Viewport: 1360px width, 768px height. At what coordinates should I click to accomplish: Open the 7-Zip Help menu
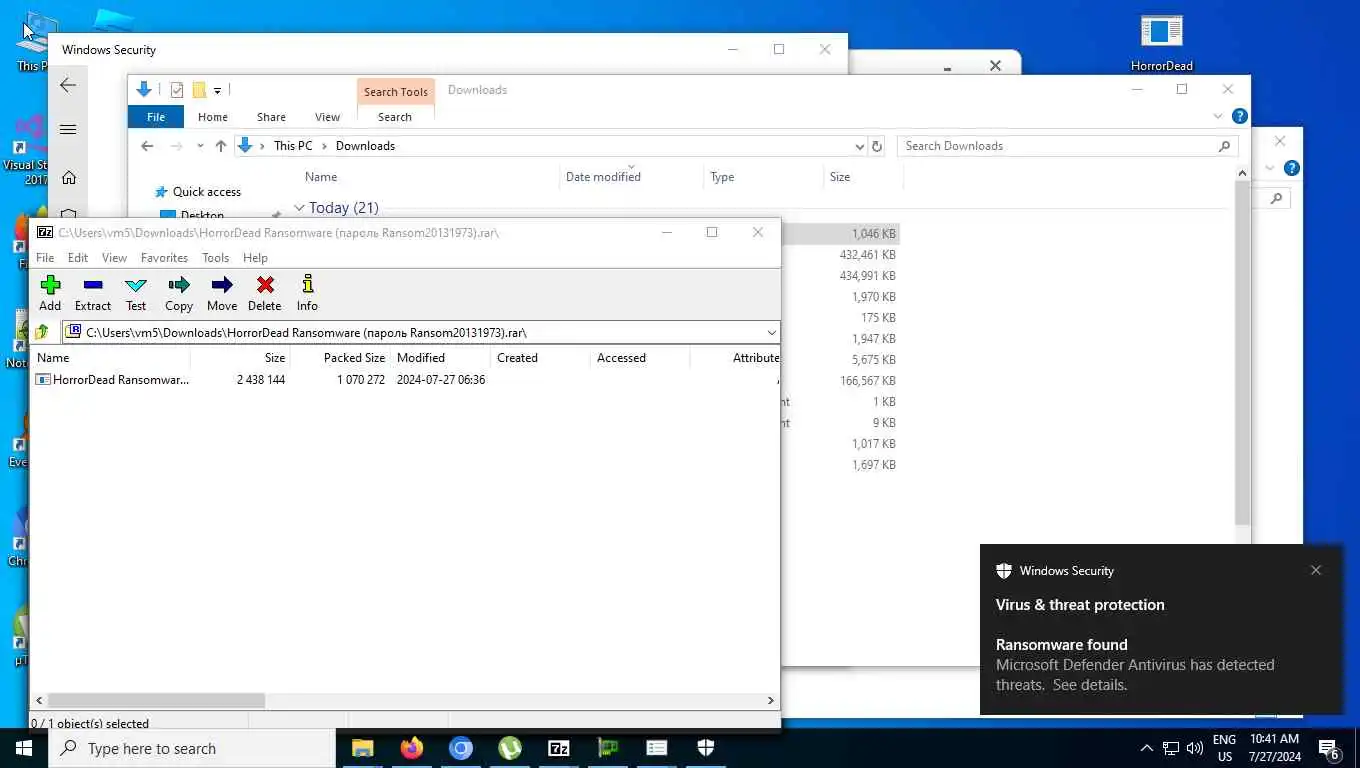[255, 258]
